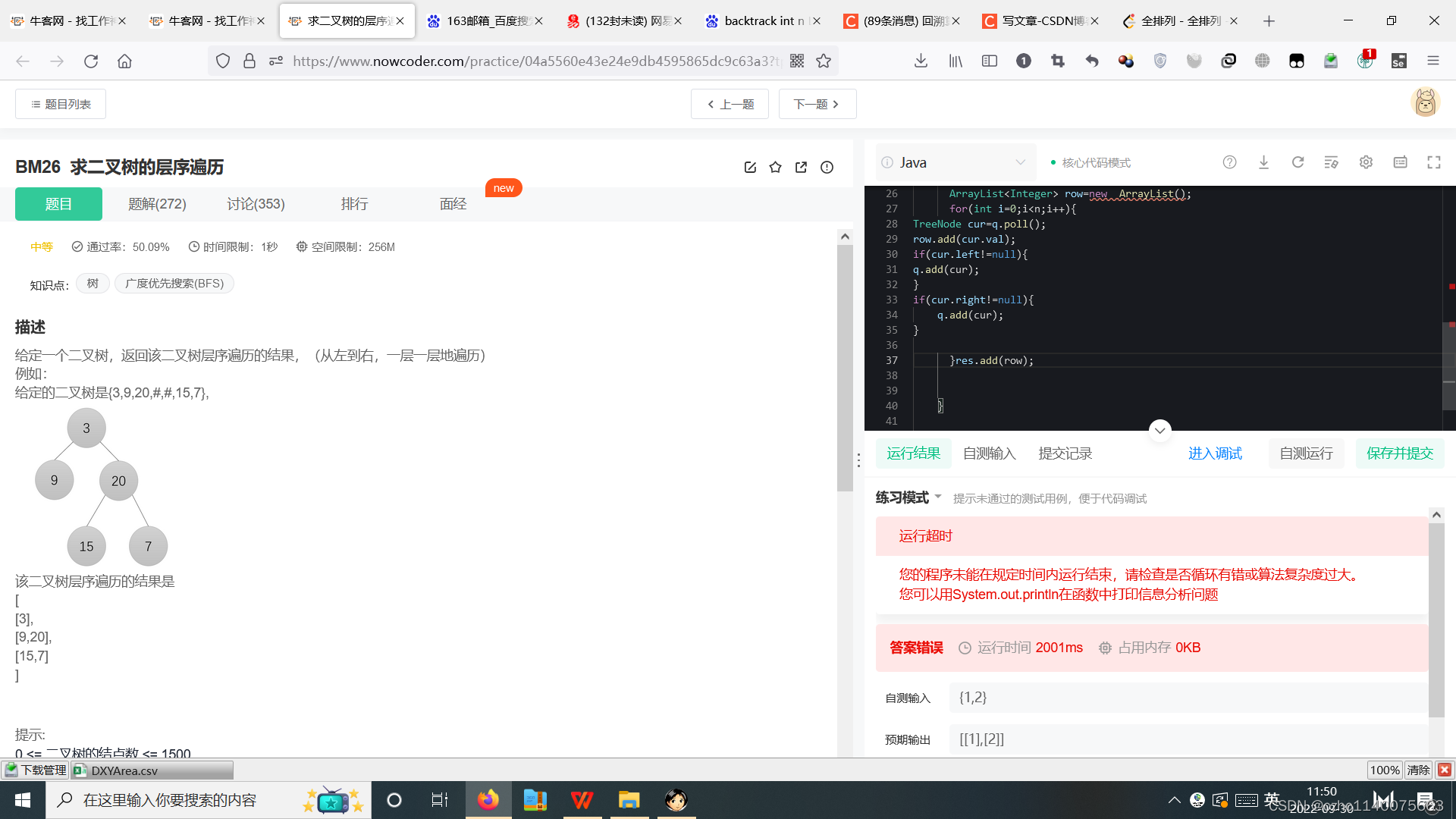The width and height of the screenshot is (1456, 819).
Task: Open editor format code icon
Action: [x=1331, y=162]
